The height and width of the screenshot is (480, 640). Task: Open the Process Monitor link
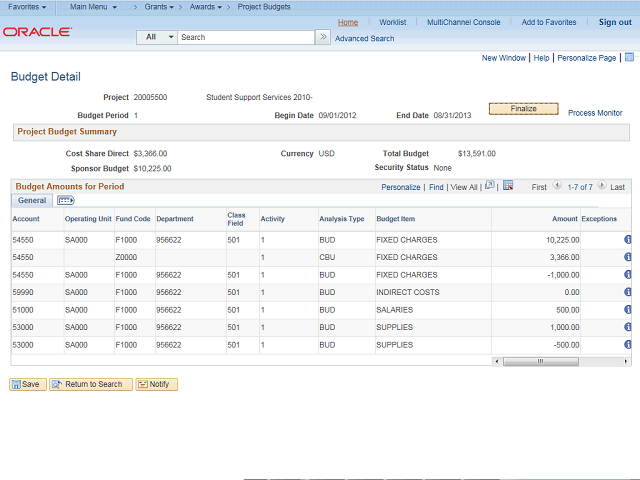595,113
